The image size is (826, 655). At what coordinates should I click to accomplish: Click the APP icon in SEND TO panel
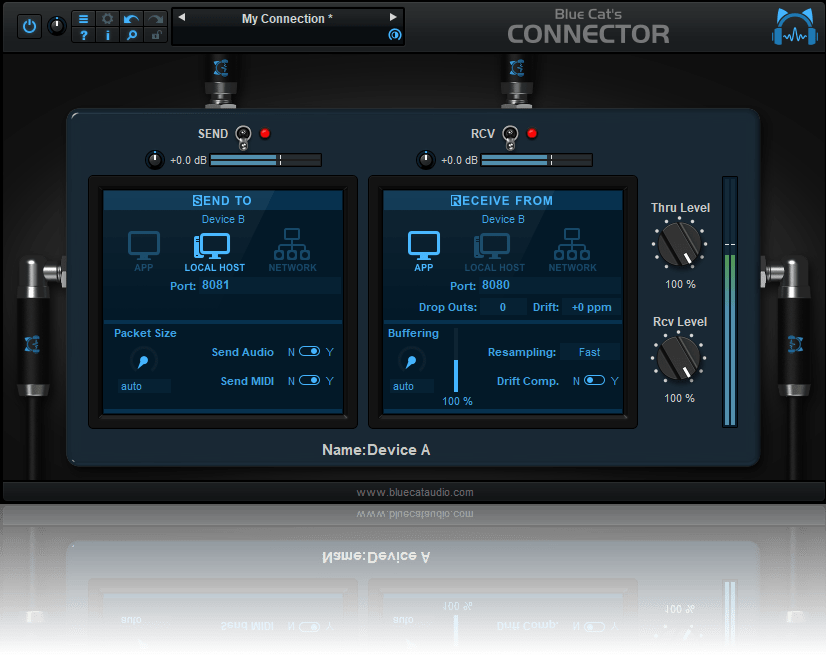pos(143,245)
